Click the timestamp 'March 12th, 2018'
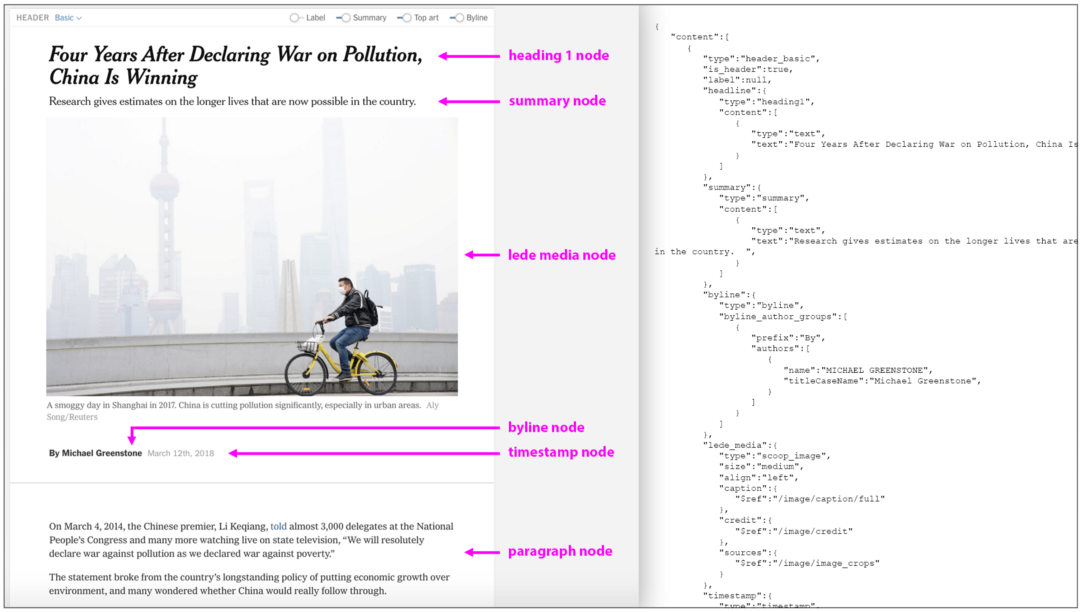 tap(180, 453)
